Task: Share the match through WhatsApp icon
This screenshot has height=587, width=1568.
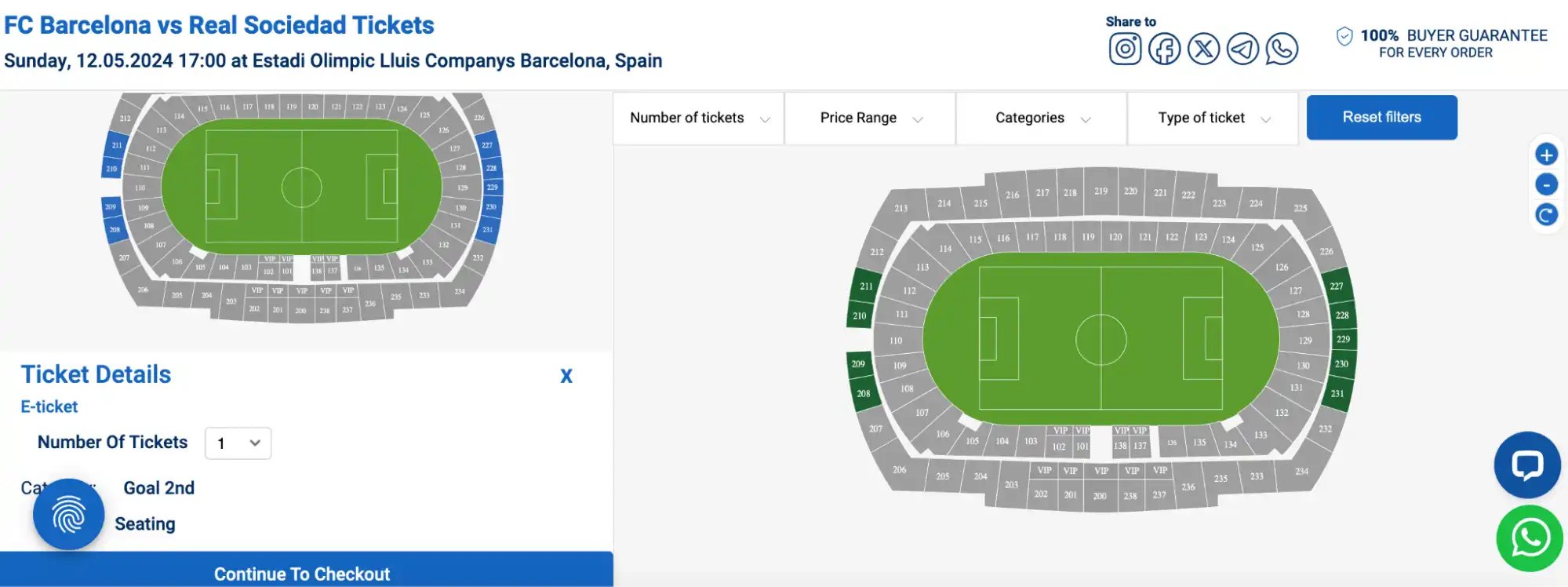Action: 1282,48
